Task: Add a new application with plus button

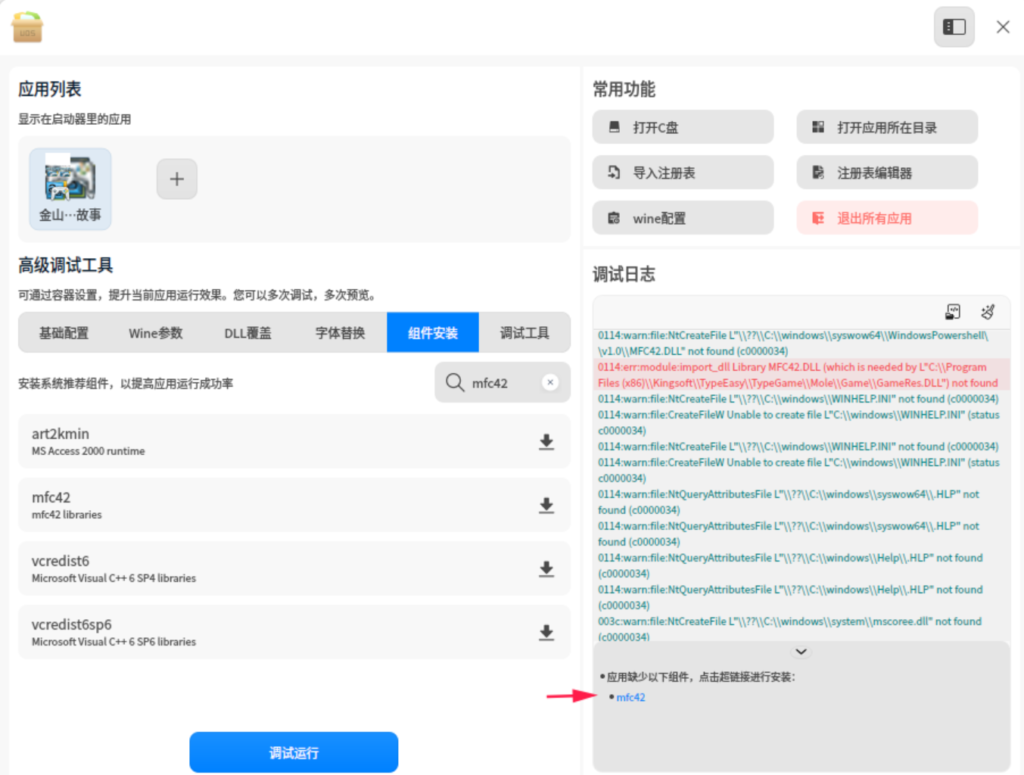Action: tap(177, 179)
